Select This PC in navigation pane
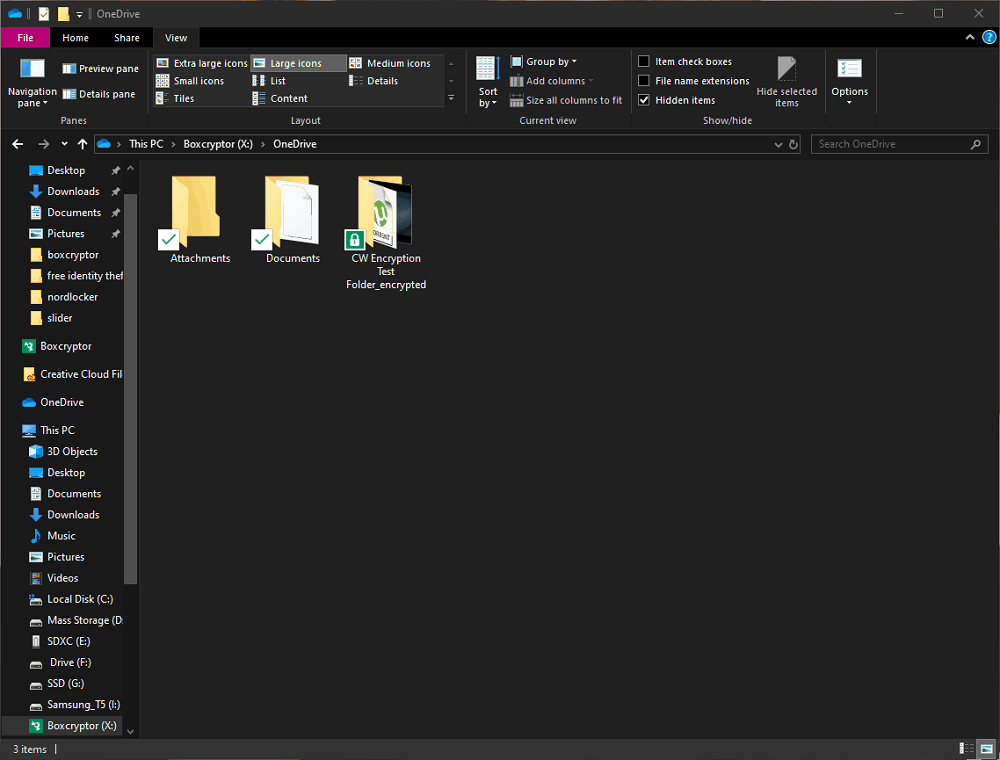This screenshot has height=760, width=1000. (57, 430)
